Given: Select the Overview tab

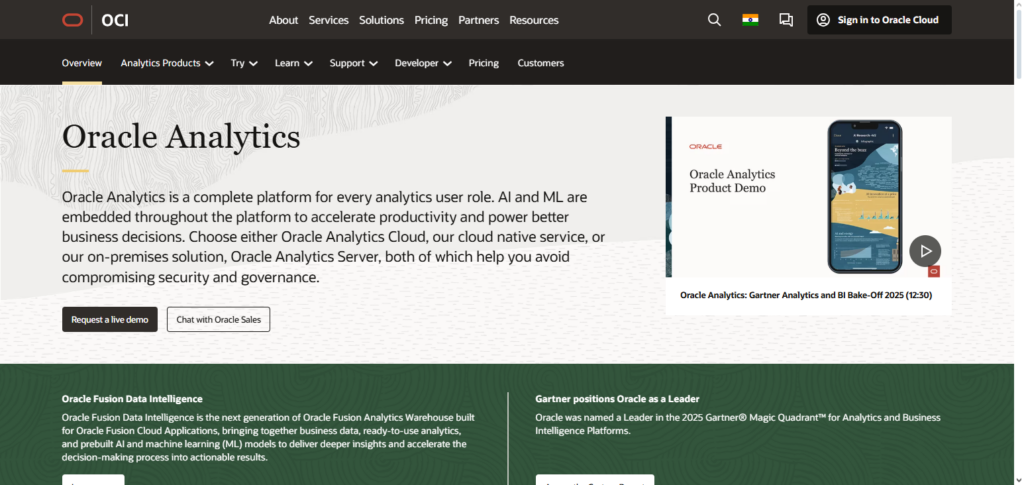Looking at the screenshot, I should pos(82,63).
